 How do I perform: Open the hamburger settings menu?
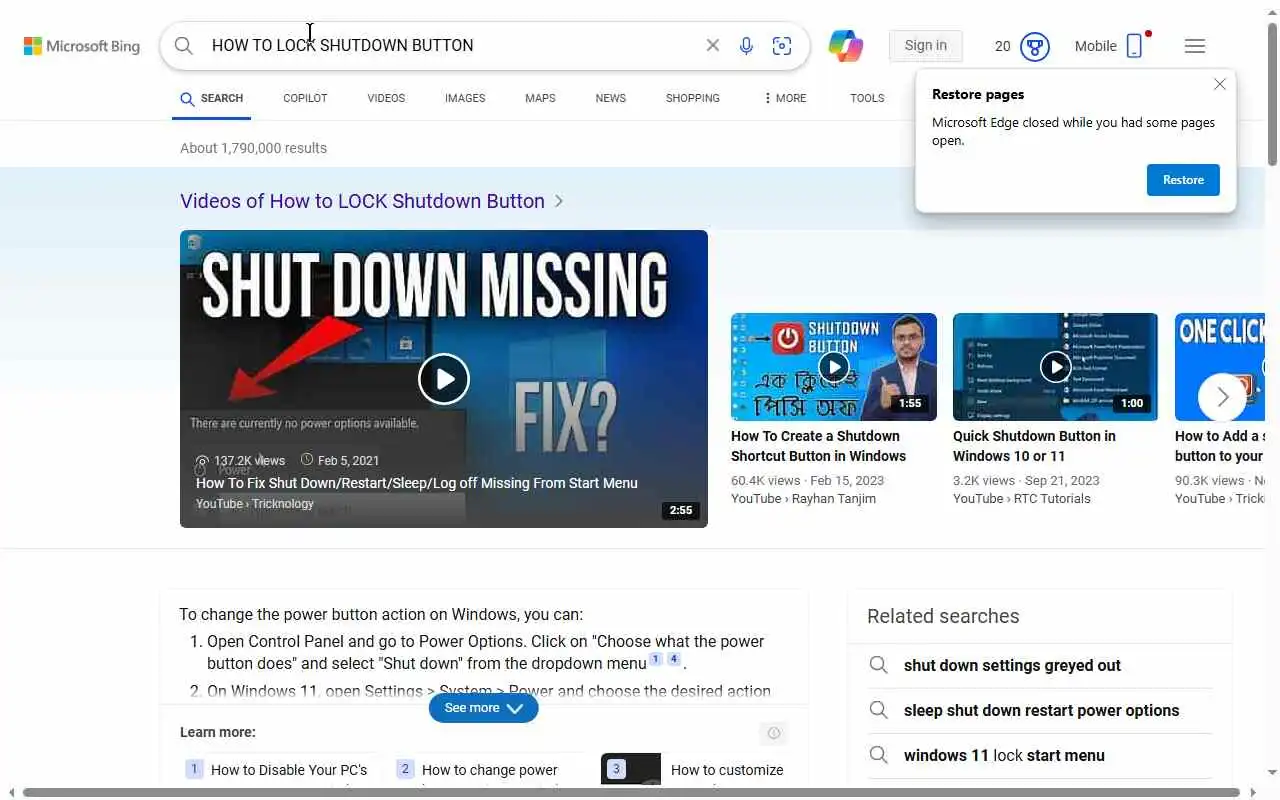pyautogui.click(x=1195, y=46)
